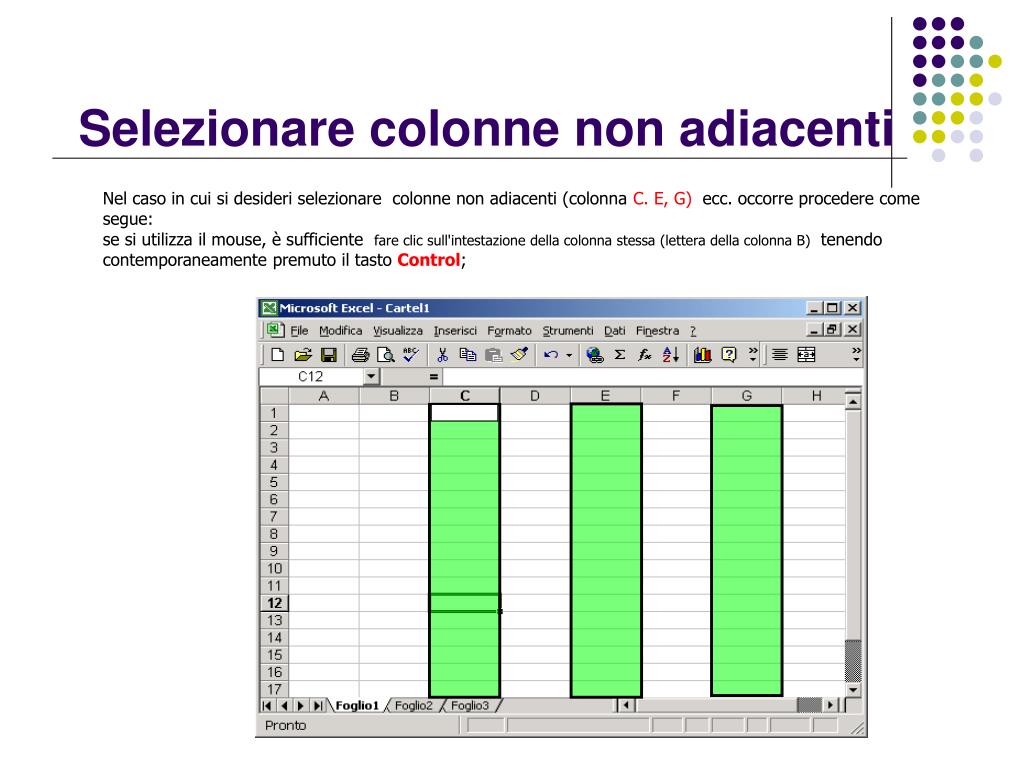Undo the last action
Image resolution: width=1024 pixels, height=768 pixels.
(x=551, y=355)
